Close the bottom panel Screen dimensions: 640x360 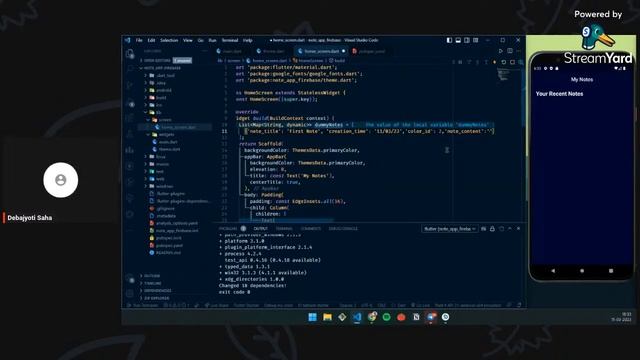pos(518,229)
